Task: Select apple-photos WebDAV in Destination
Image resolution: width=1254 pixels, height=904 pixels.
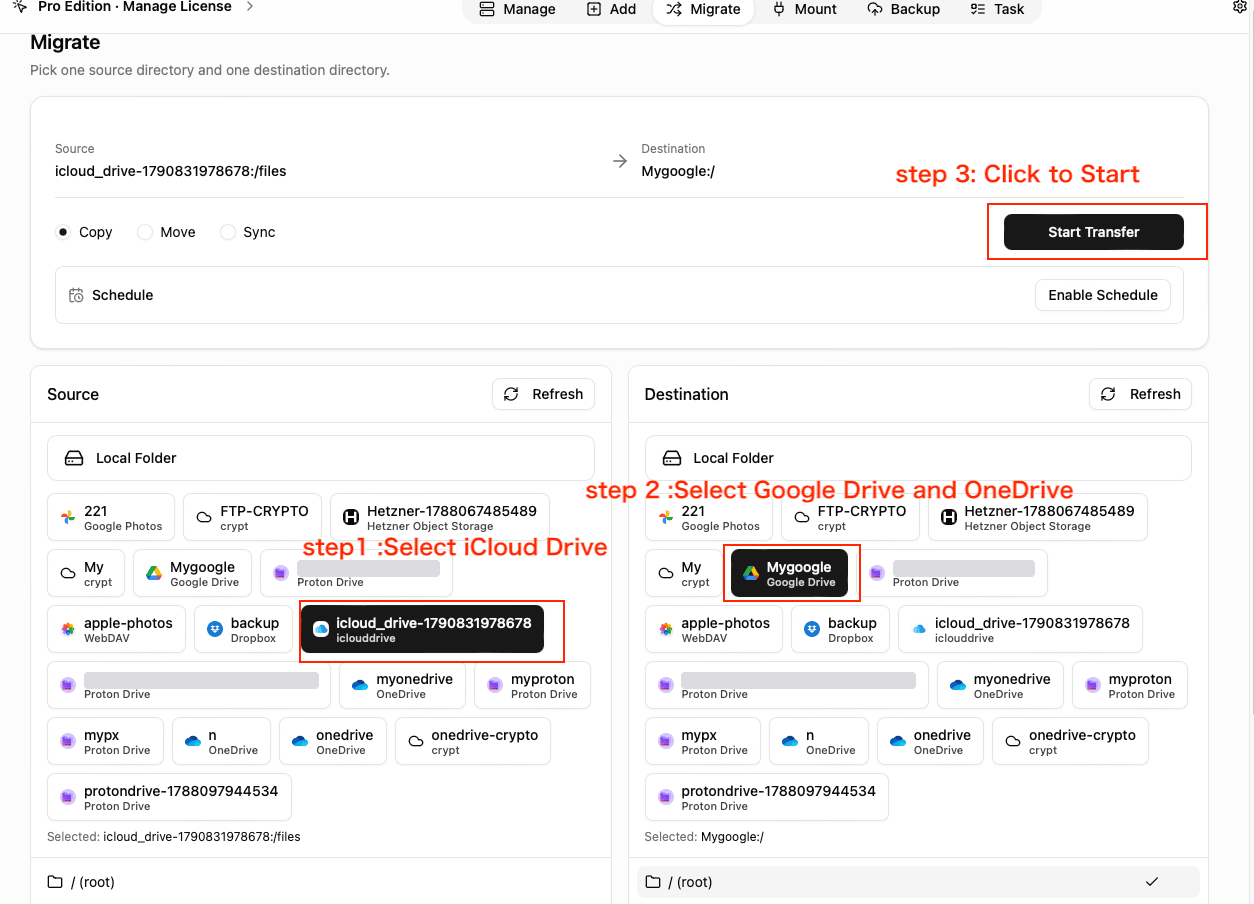Action: tap(714, 629)
